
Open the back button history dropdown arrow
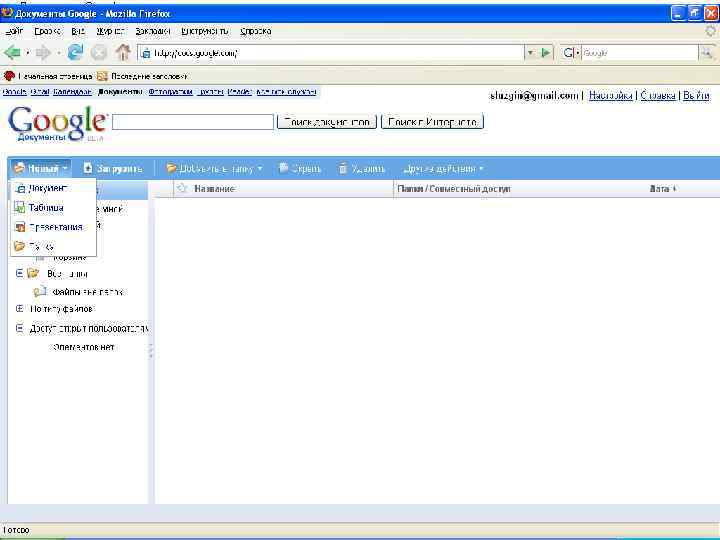[x=28, y=53]
